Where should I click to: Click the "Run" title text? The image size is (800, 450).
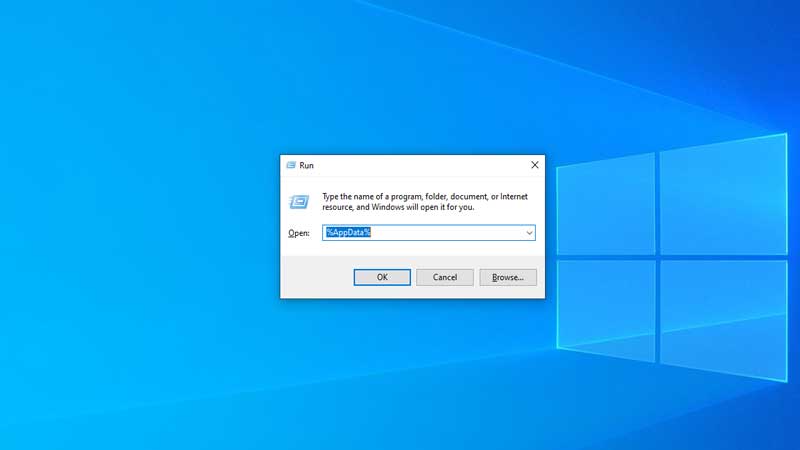click(306, 165)
